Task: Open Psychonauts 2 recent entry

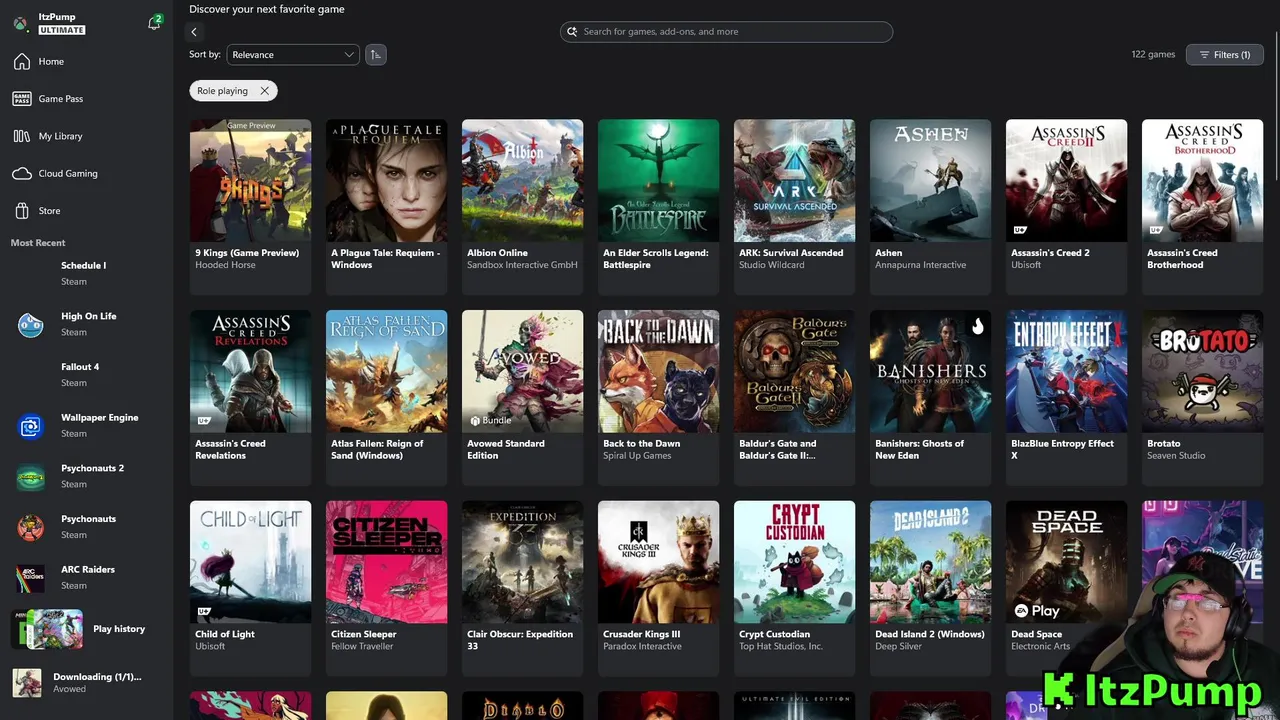Action: point(86,476)
